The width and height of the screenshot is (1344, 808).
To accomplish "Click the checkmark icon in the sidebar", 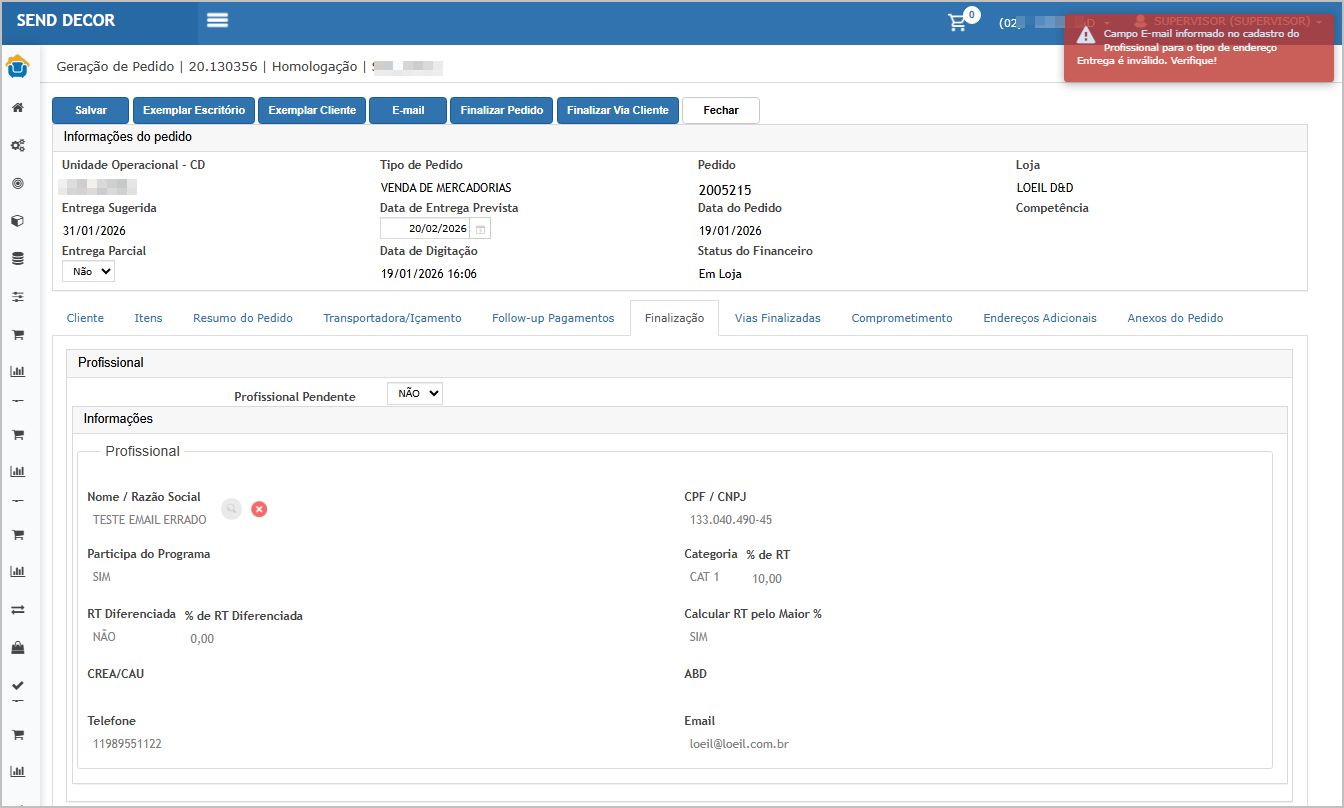I will (x=18, y=685).
